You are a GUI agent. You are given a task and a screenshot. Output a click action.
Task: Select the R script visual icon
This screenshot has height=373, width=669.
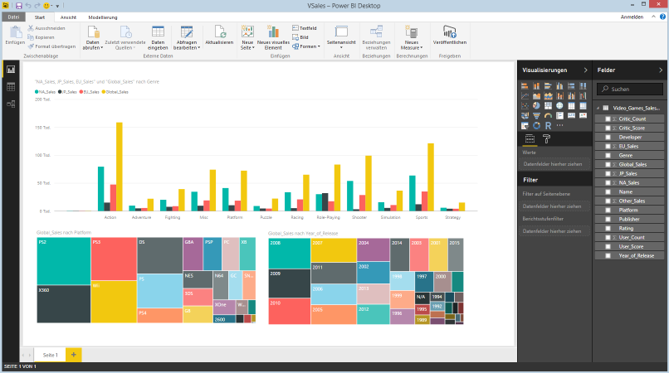pyautogui.click(x=548, y=125)
